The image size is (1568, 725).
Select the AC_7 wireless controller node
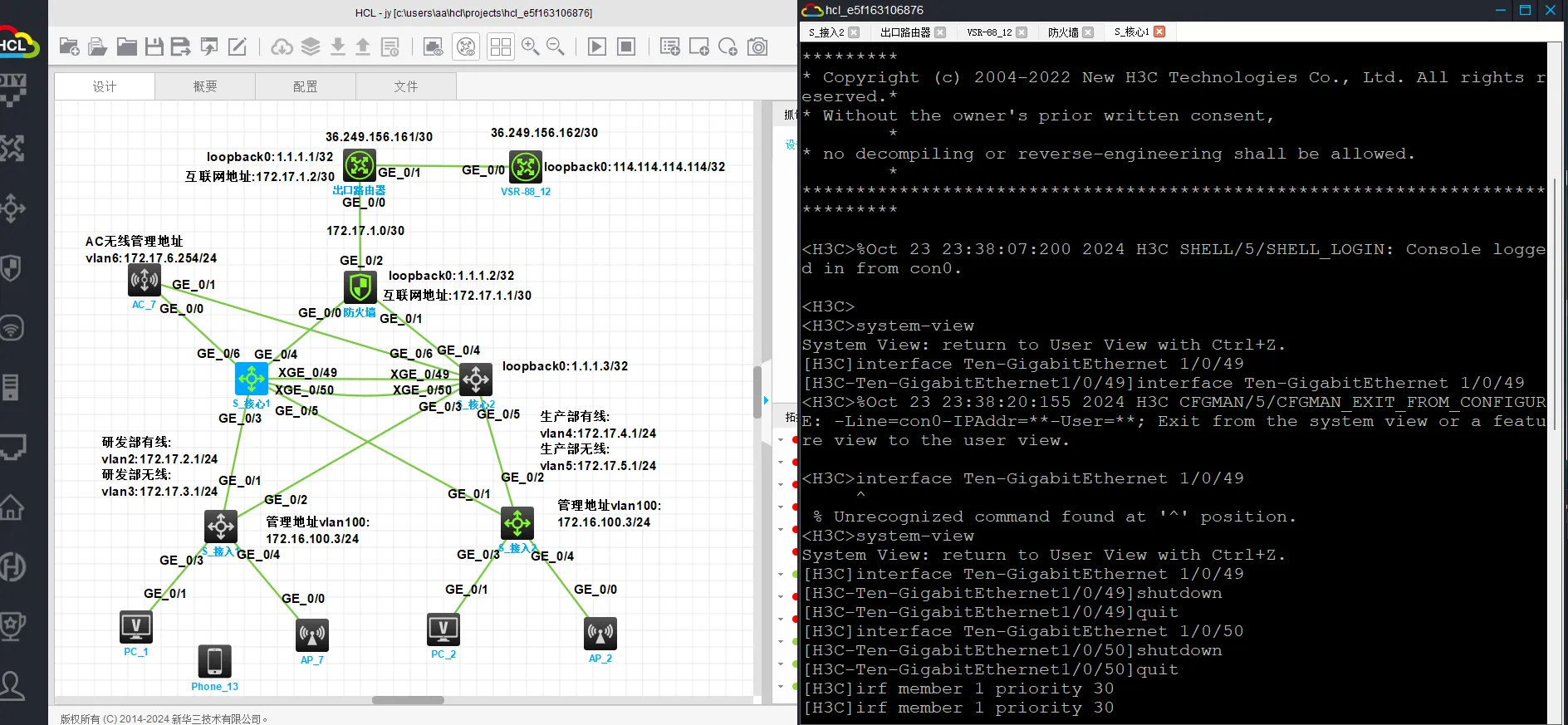pyautogui.click(x=145, y=280)
